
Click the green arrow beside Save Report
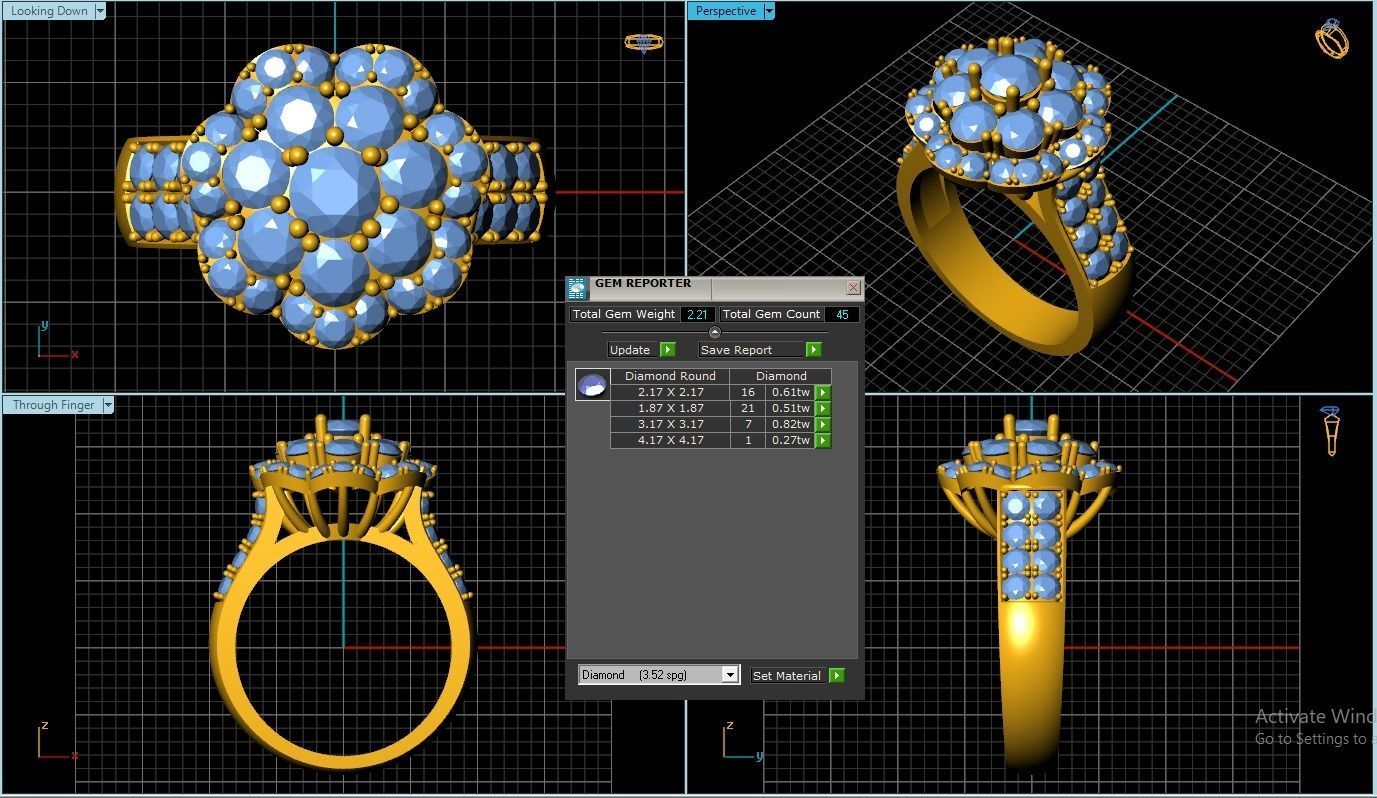click(813, 350)
